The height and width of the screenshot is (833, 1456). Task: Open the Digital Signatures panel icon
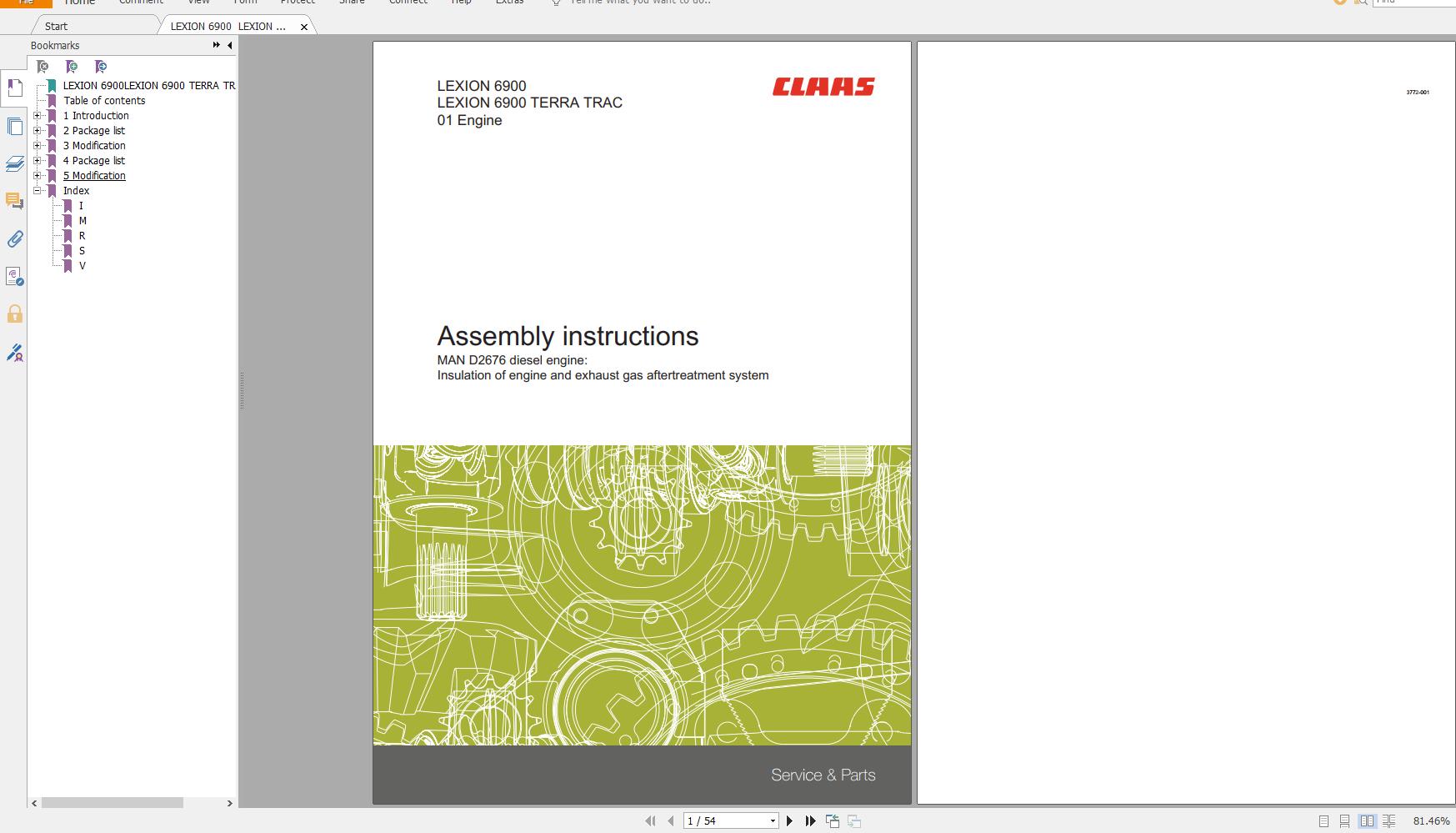point(14,277)
